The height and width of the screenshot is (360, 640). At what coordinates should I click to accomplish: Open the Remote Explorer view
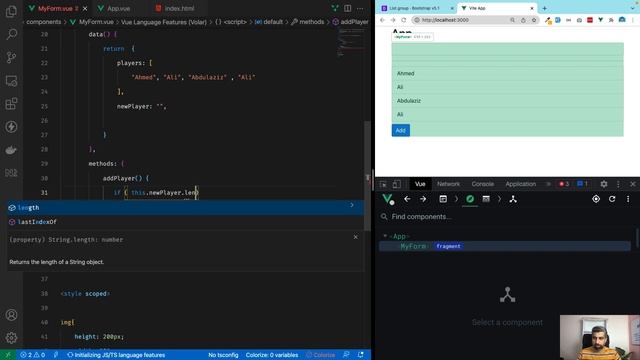pyautogui.click(x=11, y=80)
